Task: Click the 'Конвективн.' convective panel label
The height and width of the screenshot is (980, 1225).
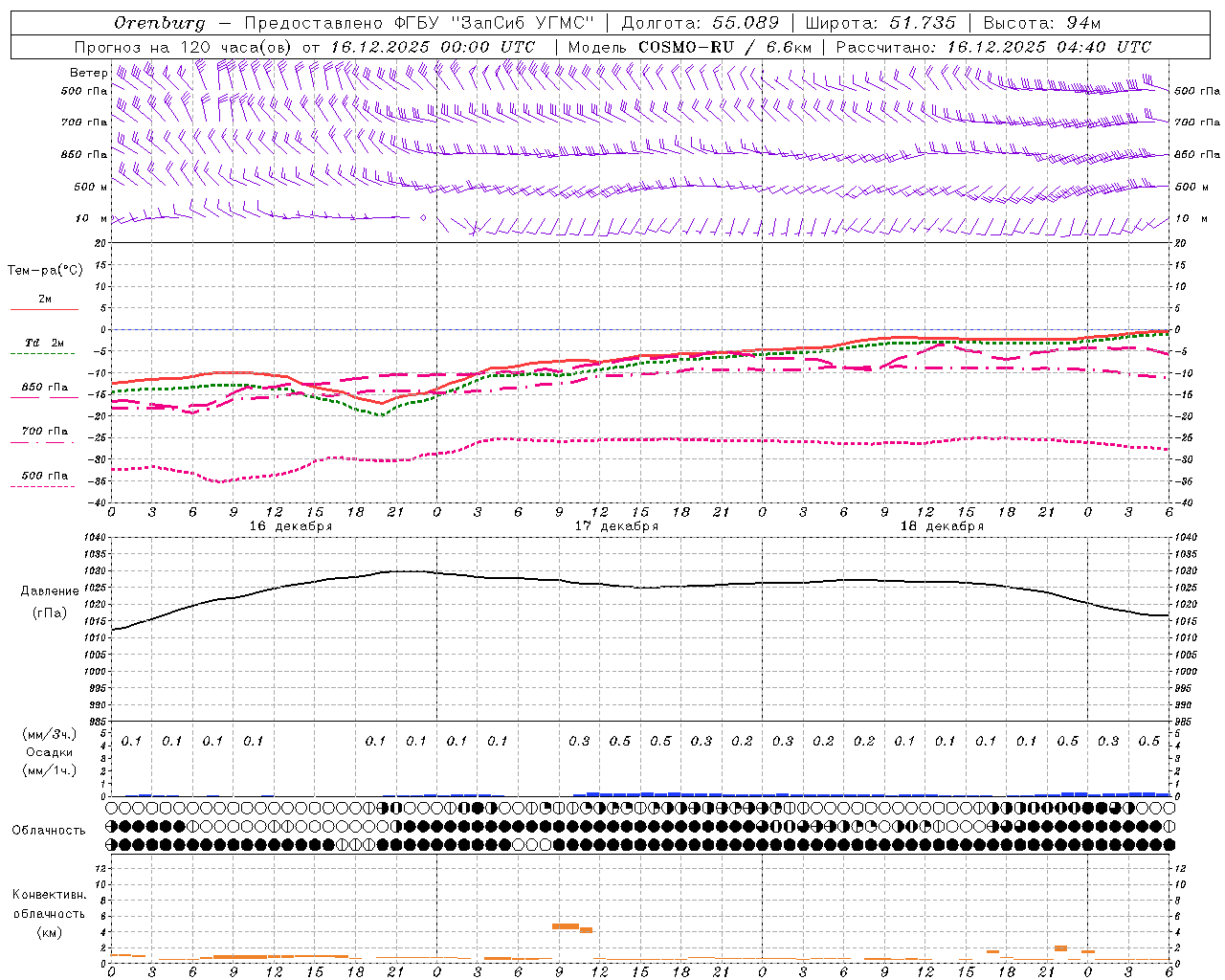Action: point(50,895)
